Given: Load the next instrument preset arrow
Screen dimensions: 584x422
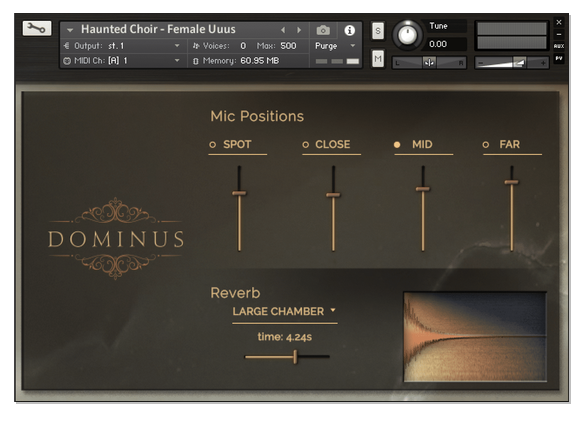Looking at the screenshot, I should tap(299, 30).
